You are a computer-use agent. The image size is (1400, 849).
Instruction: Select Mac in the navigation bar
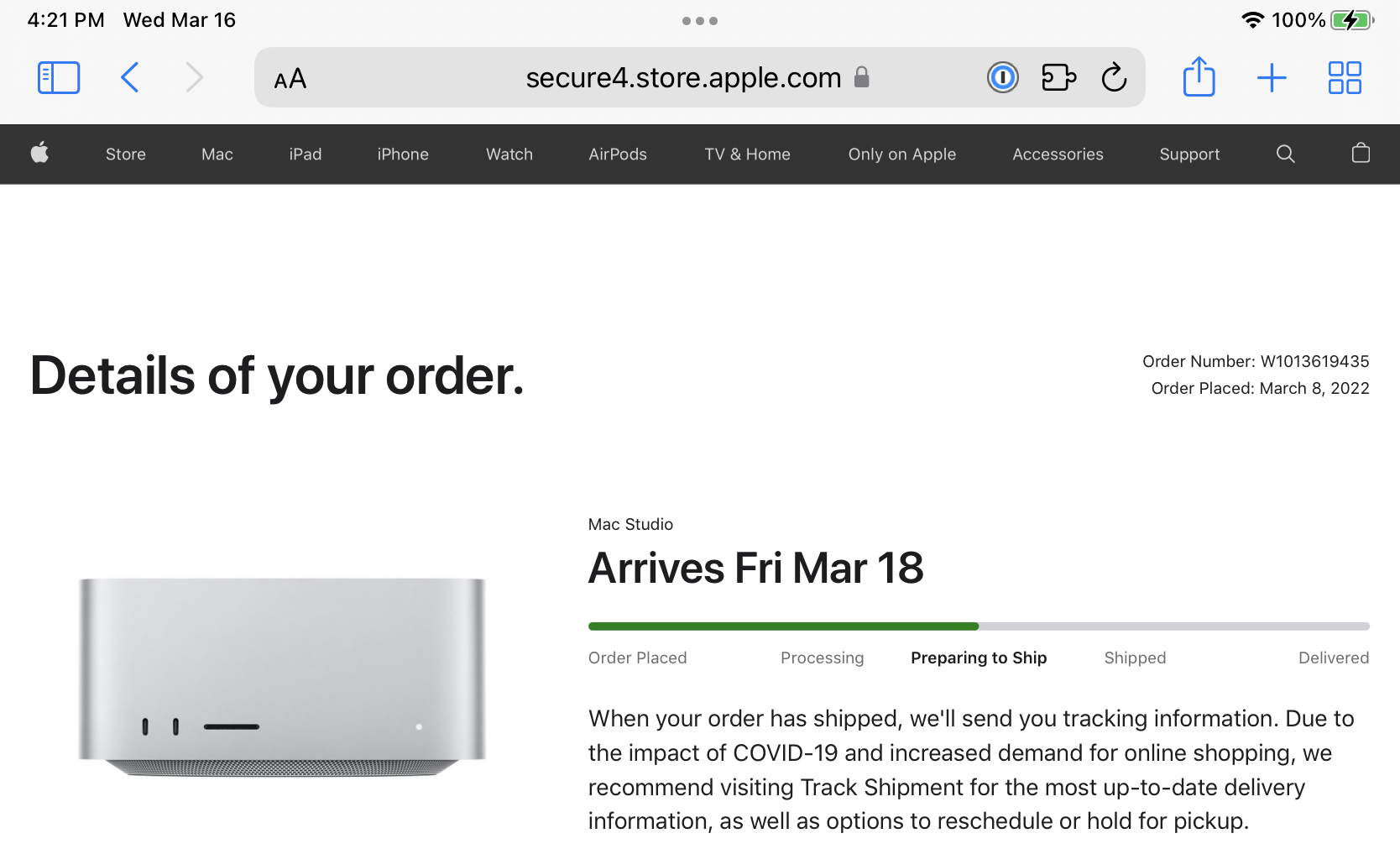pos(217,155)
